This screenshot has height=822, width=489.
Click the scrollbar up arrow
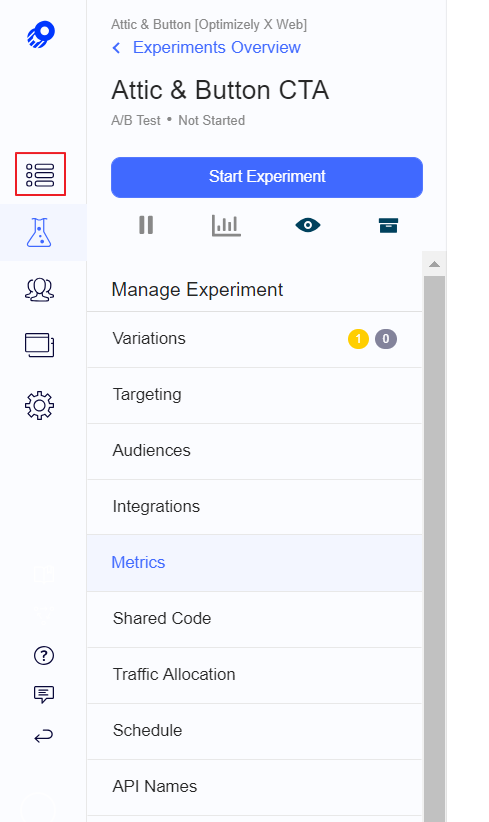point(434,264)
